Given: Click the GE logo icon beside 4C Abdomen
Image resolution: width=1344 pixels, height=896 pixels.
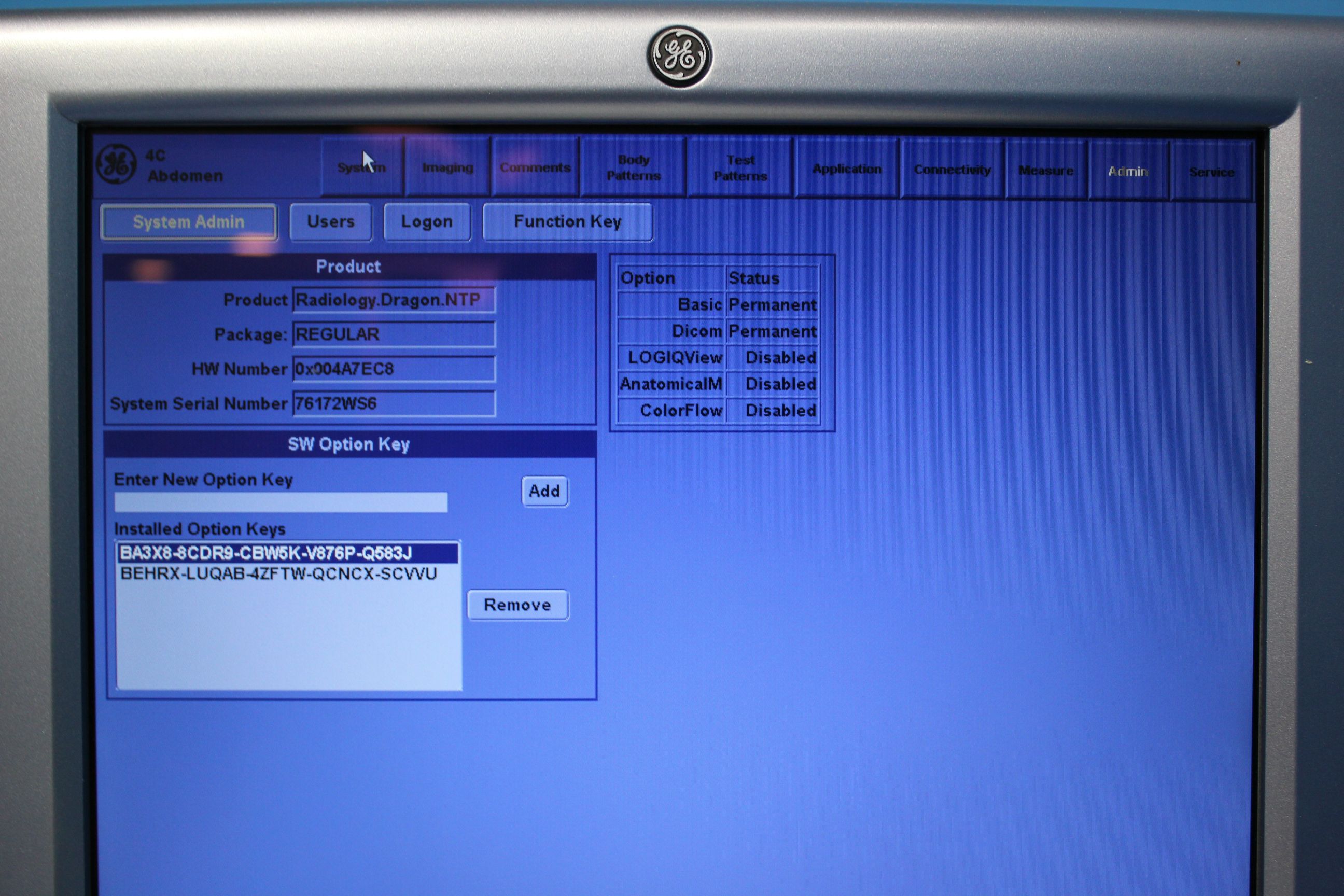Looking at the screenshot, I should click(116, 164).
